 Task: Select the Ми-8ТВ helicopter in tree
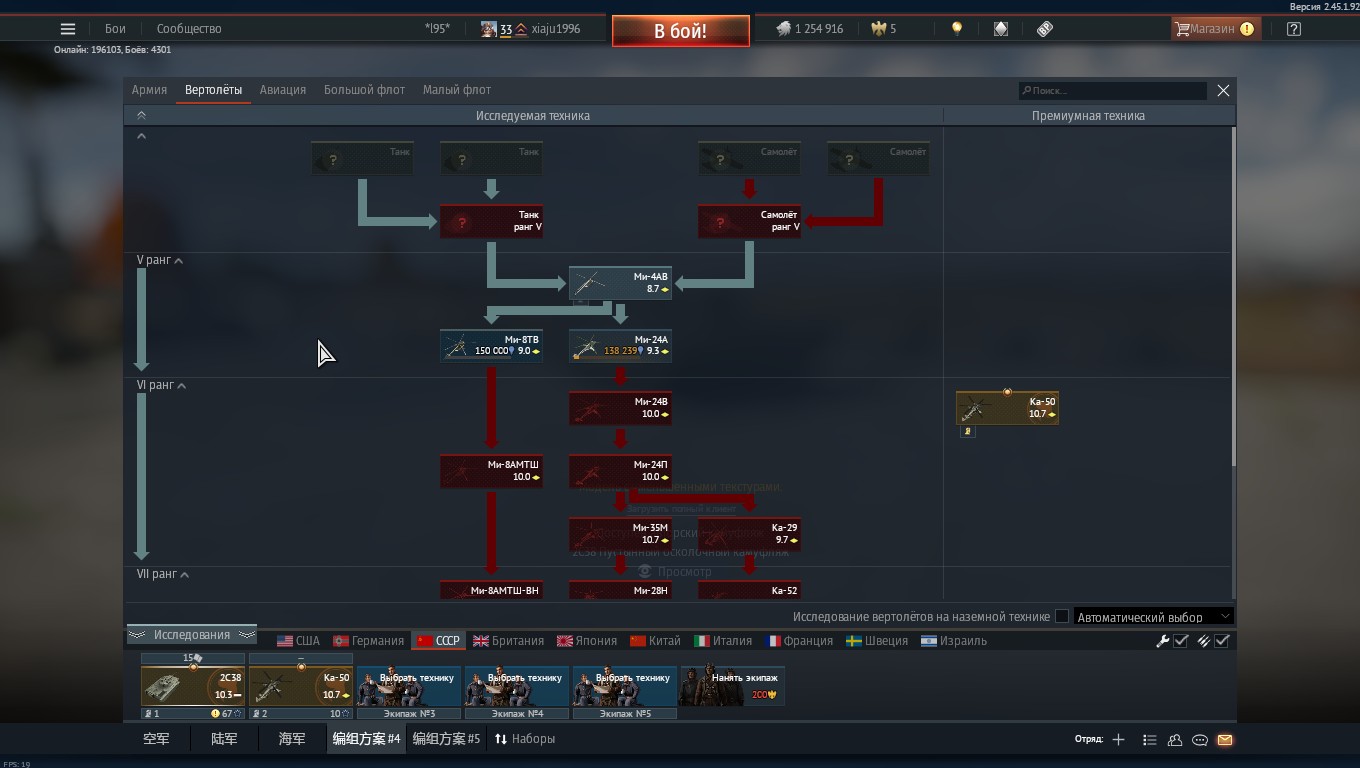coord(491,346)
